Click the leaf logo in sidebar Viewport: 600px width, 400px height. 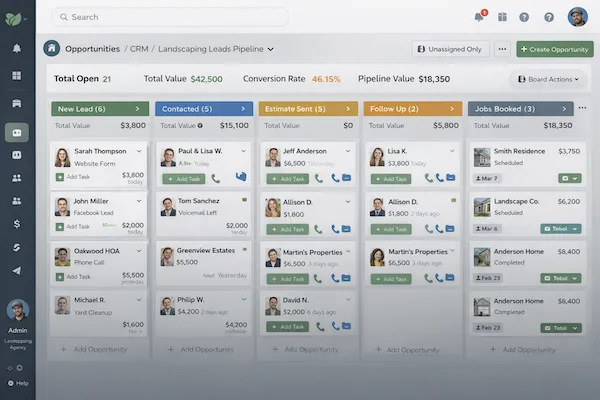click(x=13, y=19)
